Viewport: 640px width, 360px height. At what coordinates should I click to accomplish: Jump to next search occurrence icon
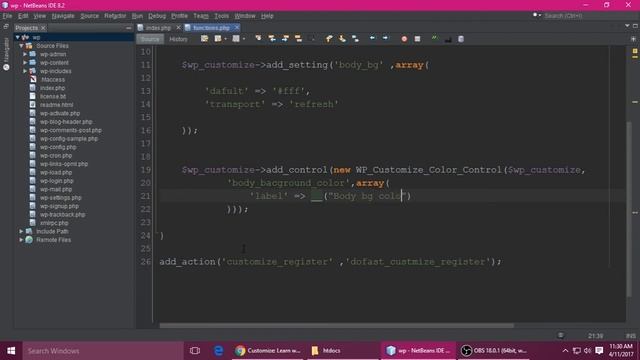coord(285,39)
